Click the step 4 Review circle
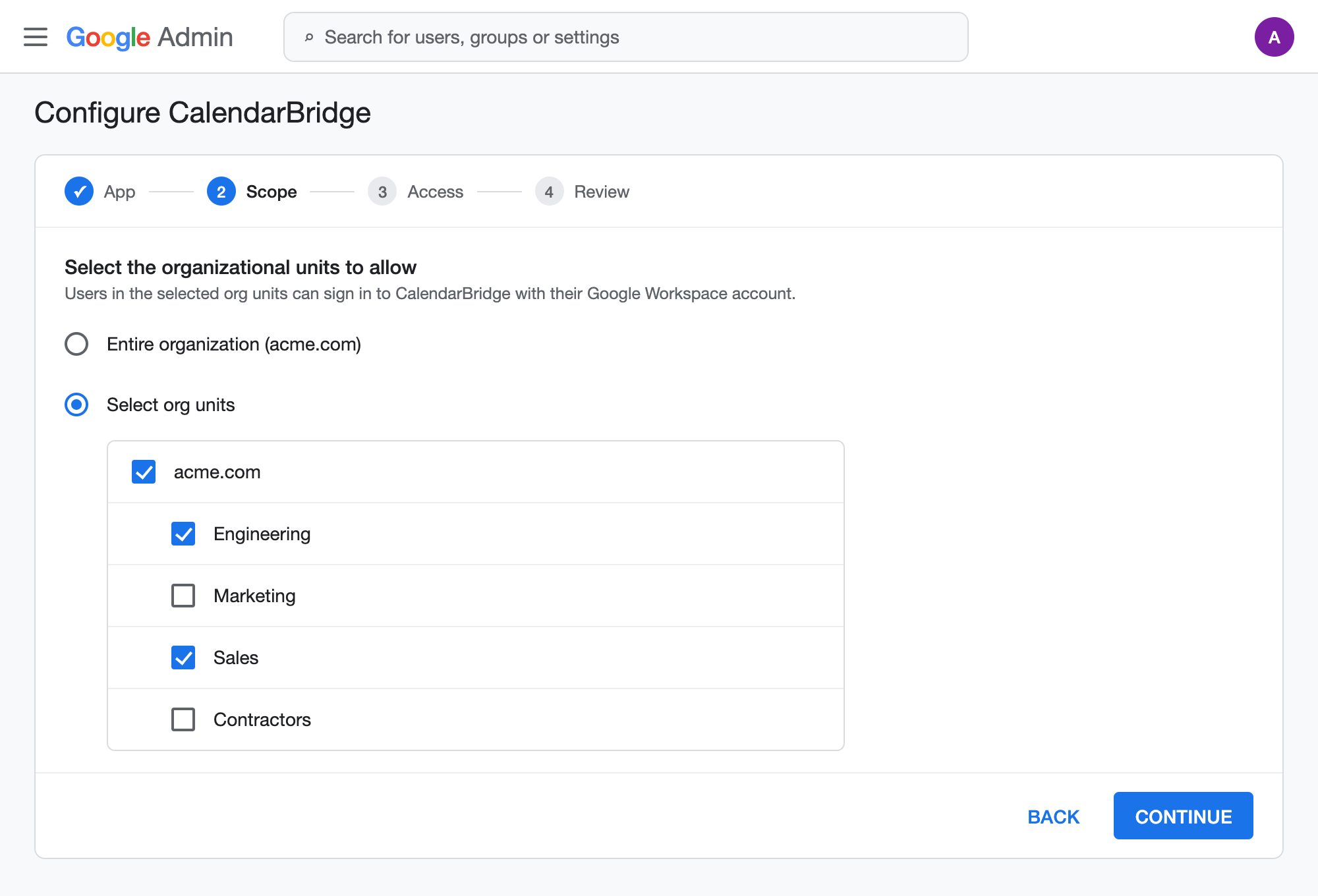Screen dimensions: 1318x896 [x=549, y=192]
